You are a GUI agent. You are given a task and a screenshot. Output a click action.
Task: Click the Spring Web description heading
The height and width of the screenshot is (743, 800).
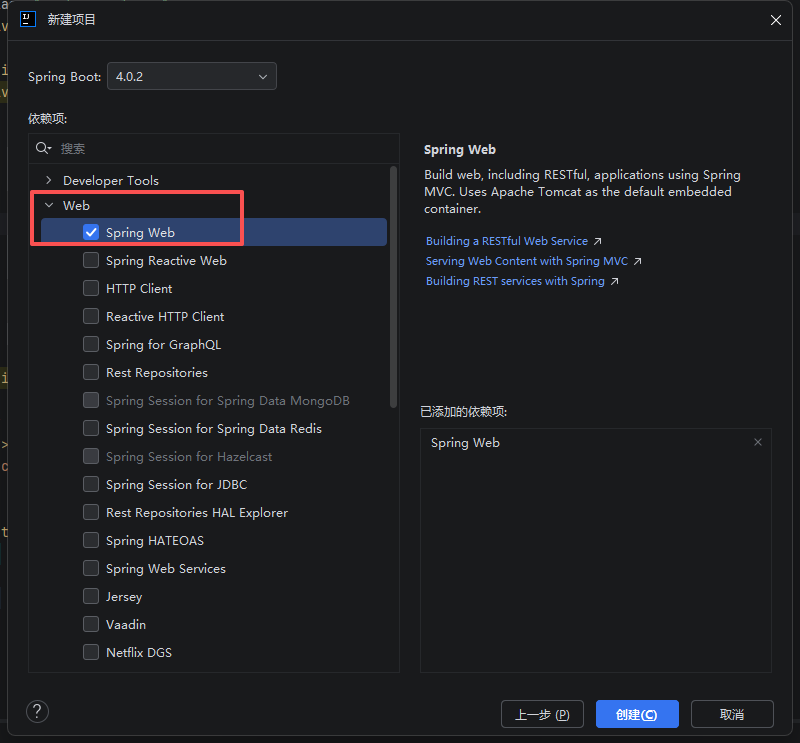460,150
